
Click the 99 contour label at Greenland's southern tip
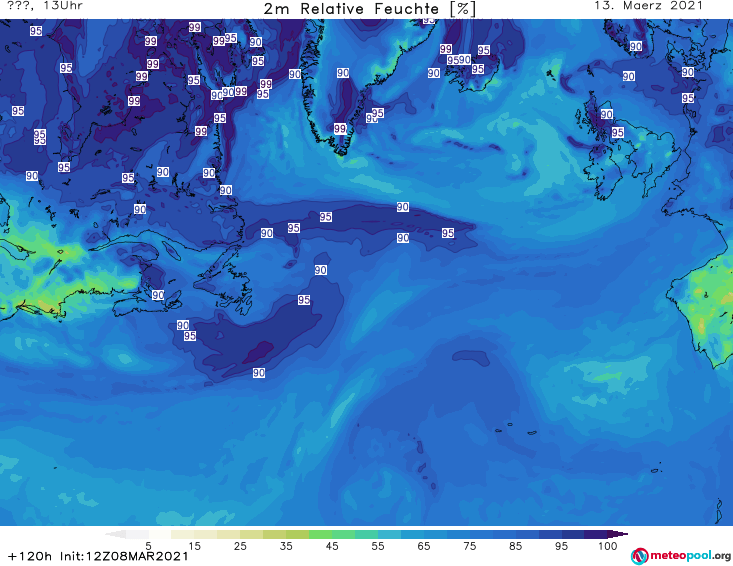click(x=340, y=128)
